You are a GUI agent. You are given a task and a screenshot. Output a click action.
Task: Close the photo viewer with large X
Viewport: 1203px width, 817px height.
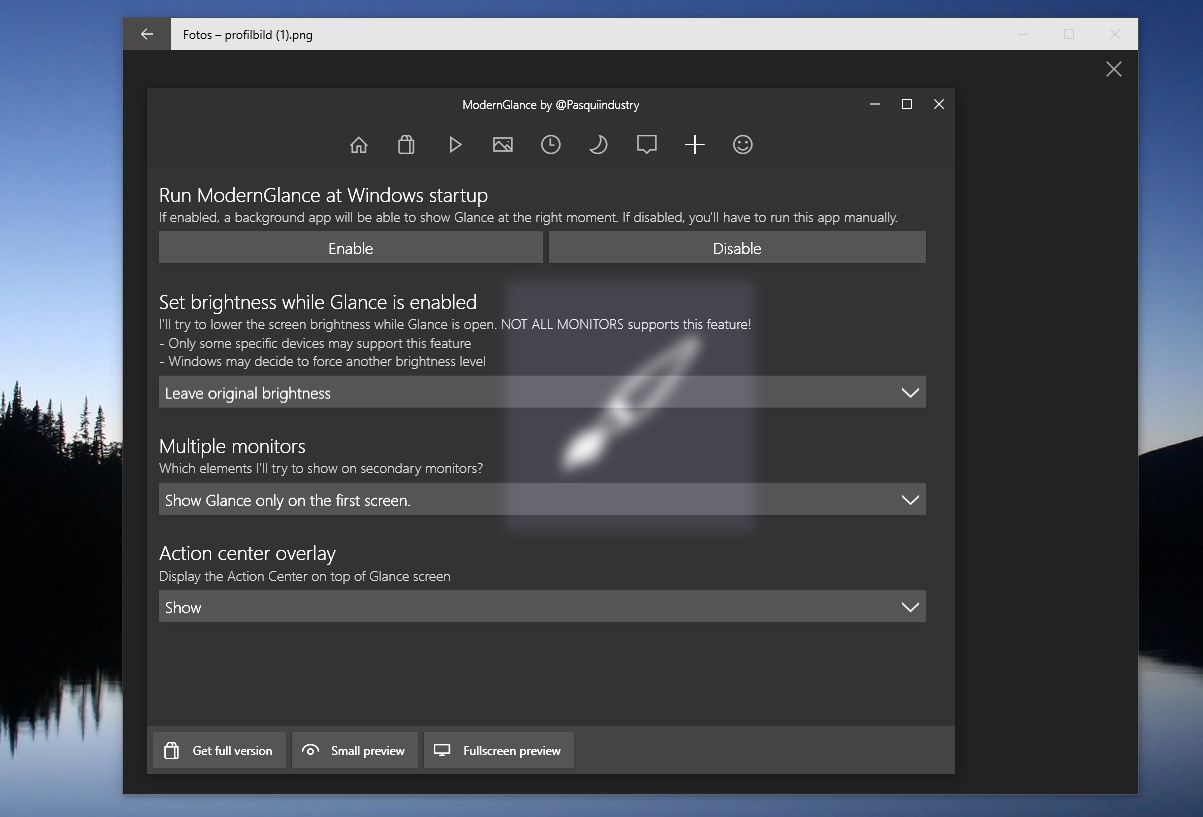pyautogui.click(x=1114, y=69)
